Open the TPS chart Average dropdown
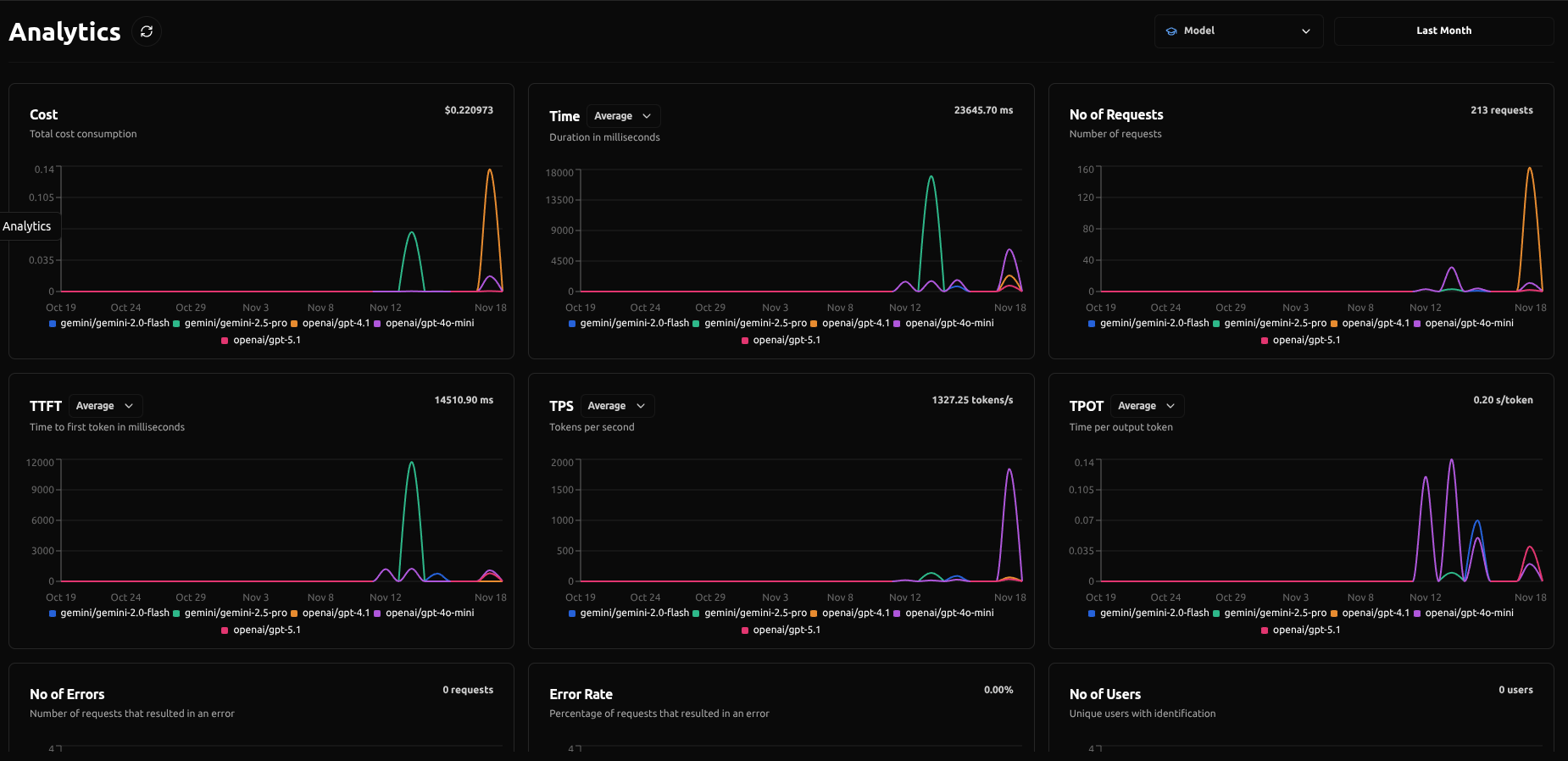 tap(616, 406)
